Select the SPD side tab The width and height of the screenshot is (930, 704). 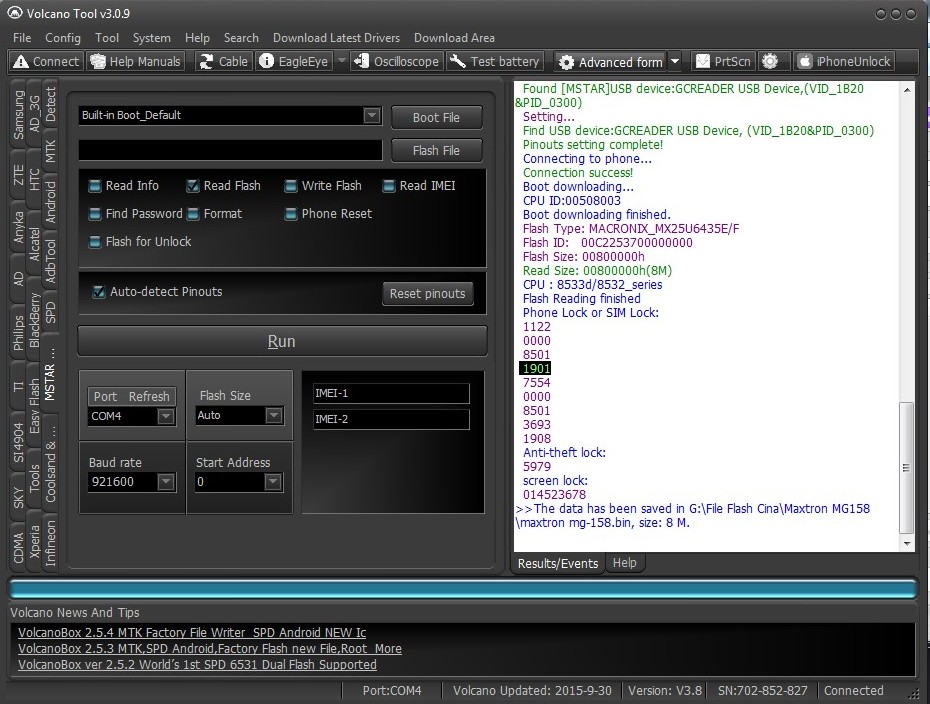coord(50,313)
